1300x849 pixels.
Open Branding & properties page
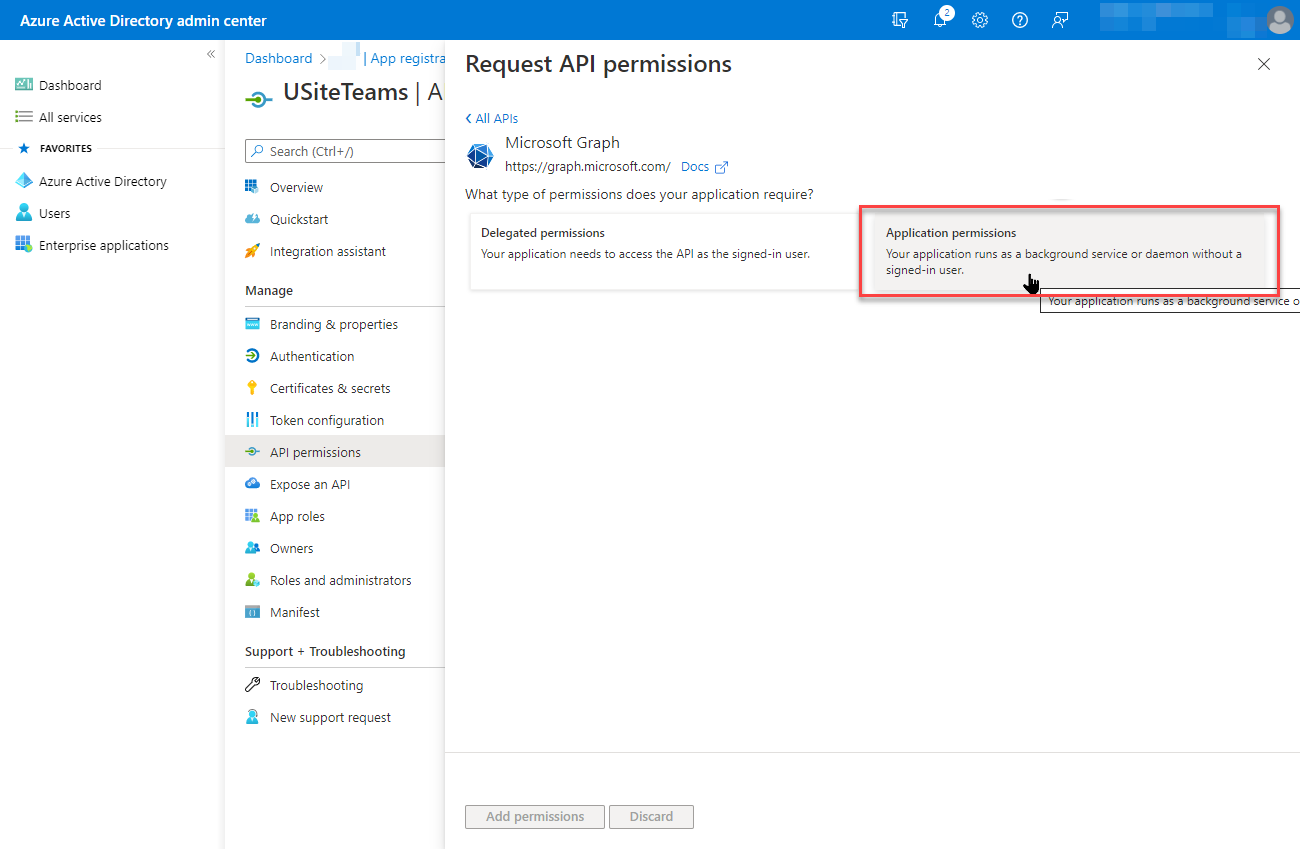point(335,324)
